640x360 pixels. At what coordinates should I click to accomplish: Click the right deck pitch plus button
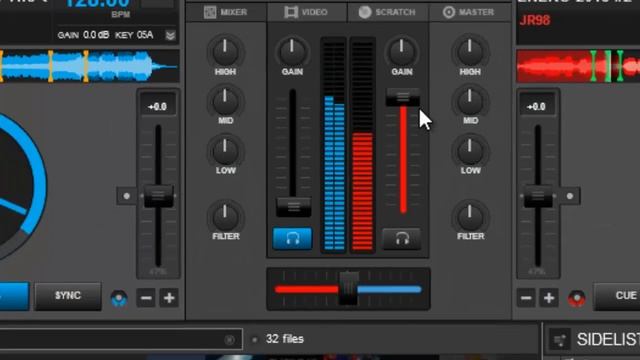click(x=549, y=298)
